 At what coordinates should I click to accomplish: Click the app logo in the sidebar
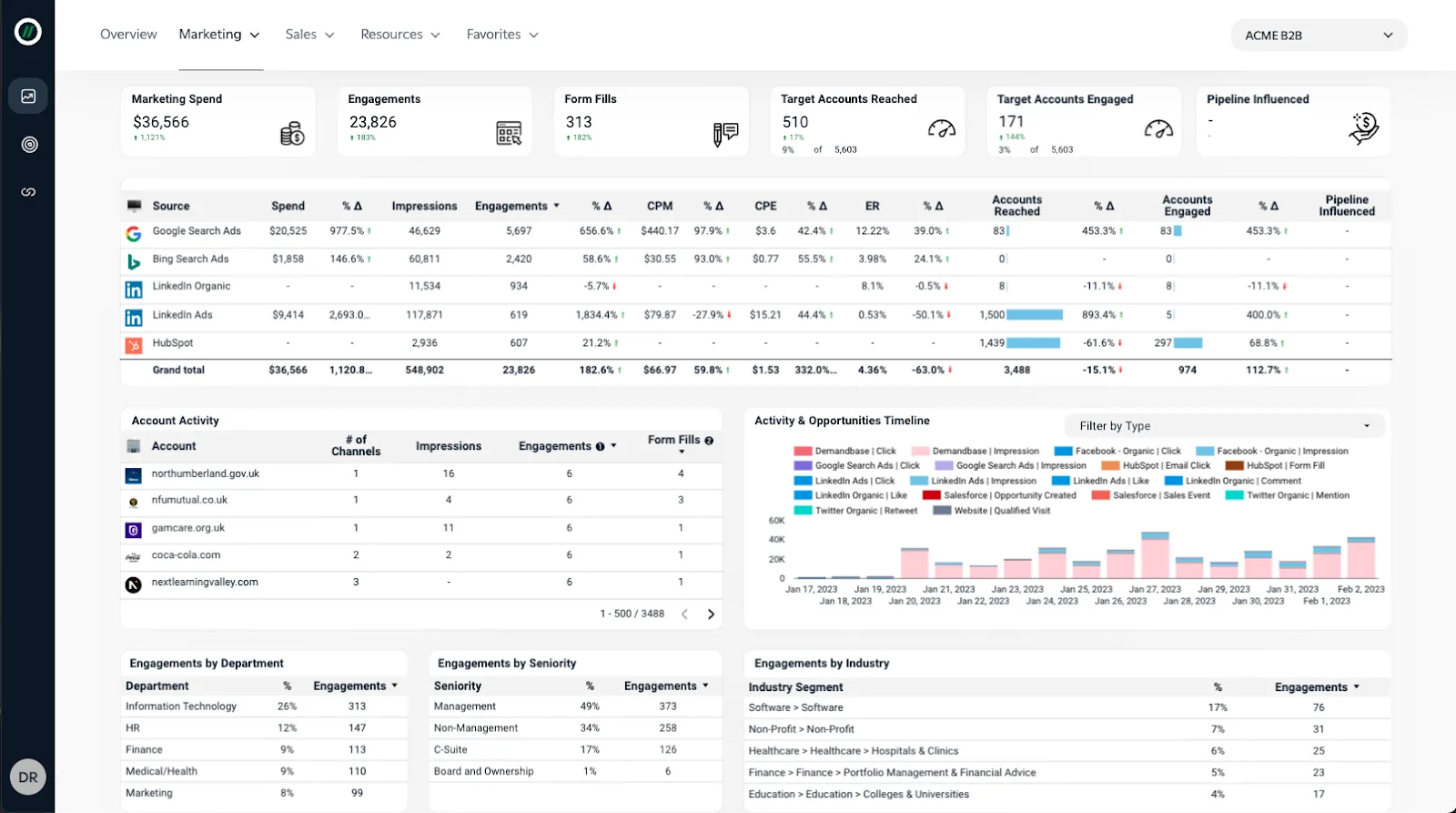tap(28, 32)
